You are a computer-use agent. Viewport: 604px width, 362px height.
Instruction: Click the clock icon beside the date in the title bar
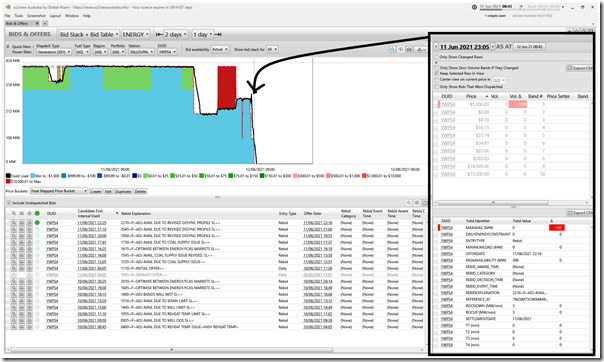tap(474, 7)
